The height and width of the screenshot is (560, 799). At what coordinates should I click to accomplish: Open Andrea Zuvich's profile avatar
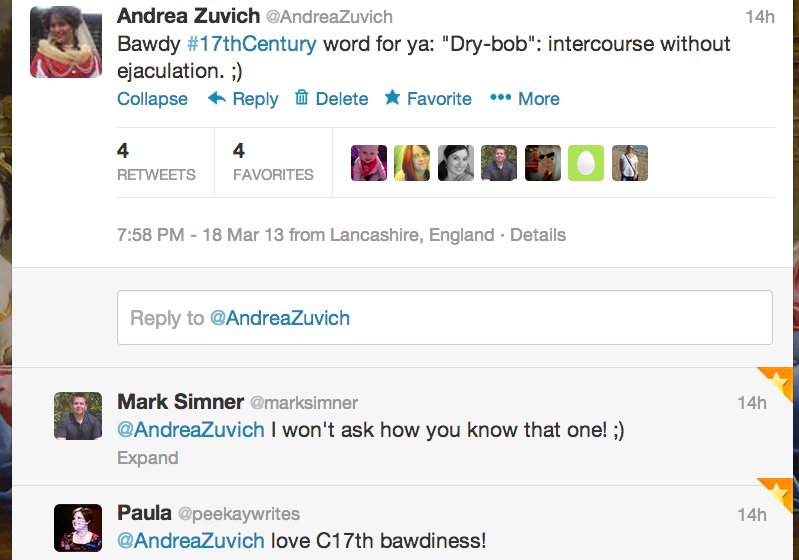coord(68,41)
